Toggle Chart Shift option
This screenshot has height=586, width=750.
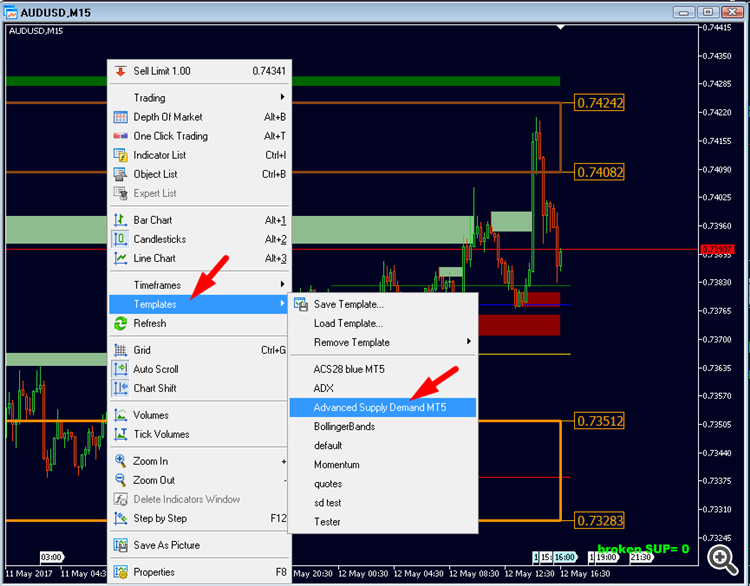[199, 388]
